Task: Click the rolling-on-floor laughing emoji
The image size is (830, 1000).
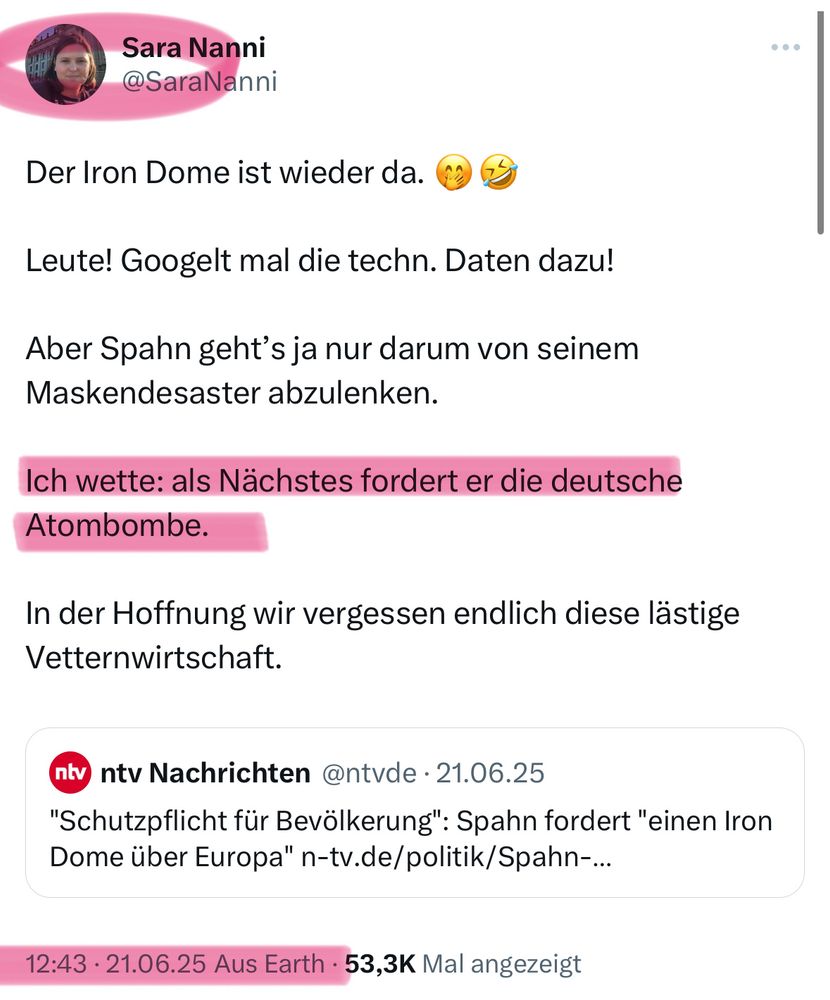Action: click(499, 173)
